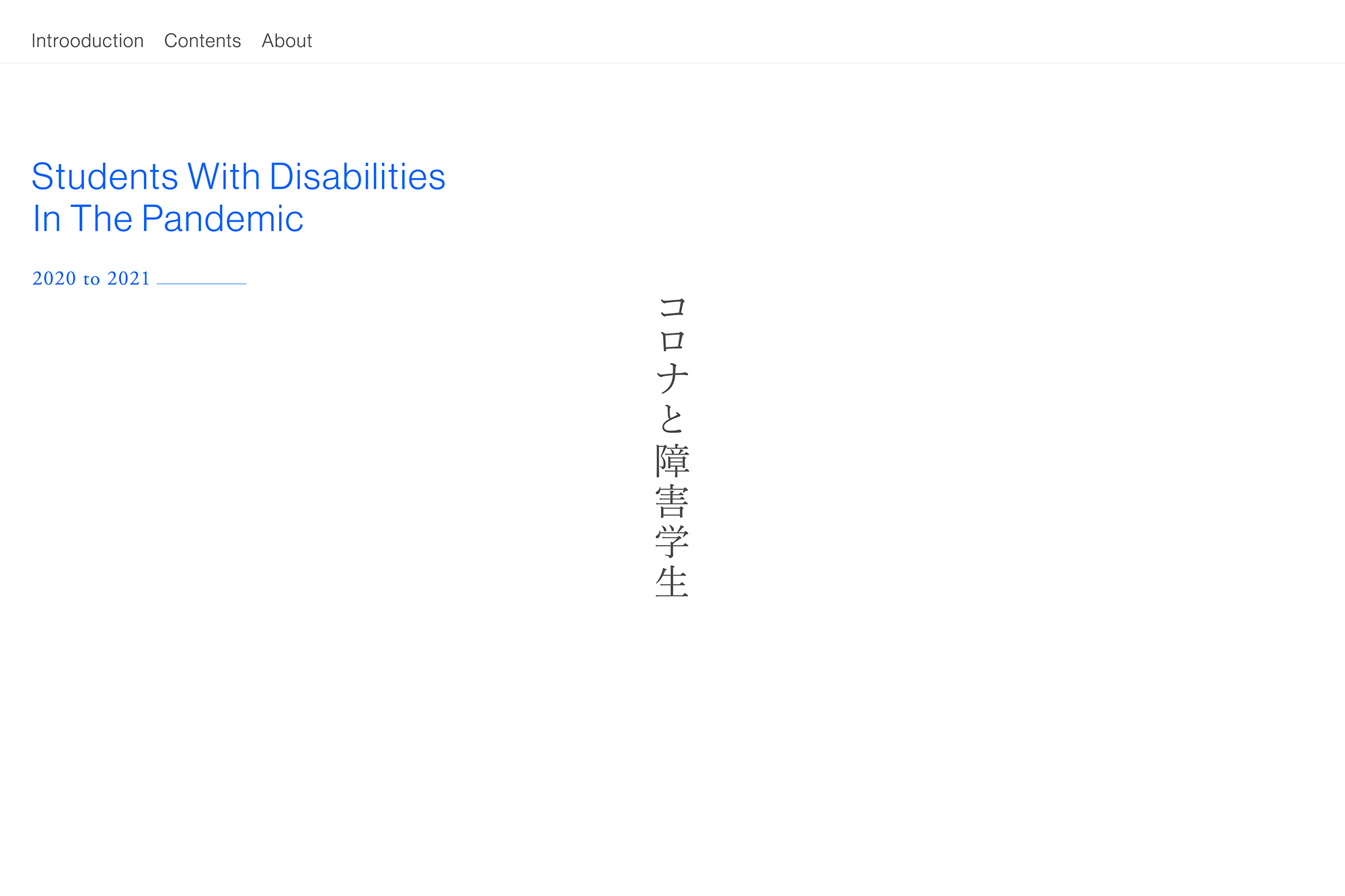
Task: Click the word Students in the heading
Action: [105, 177]
